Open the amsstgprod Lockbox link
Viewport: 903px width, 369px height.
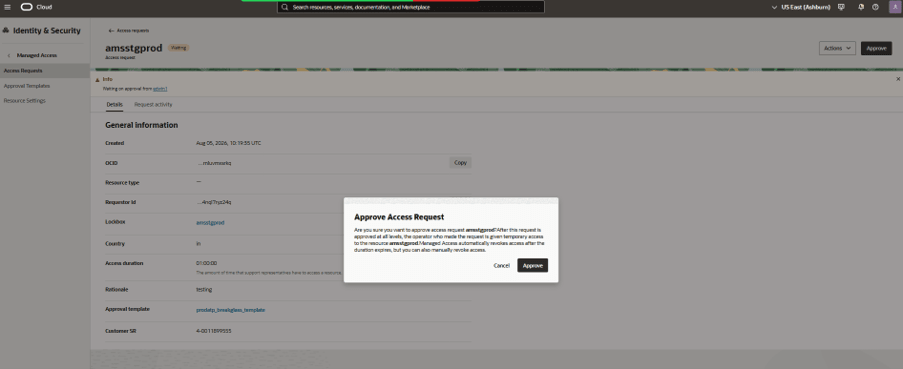(210, 222)
